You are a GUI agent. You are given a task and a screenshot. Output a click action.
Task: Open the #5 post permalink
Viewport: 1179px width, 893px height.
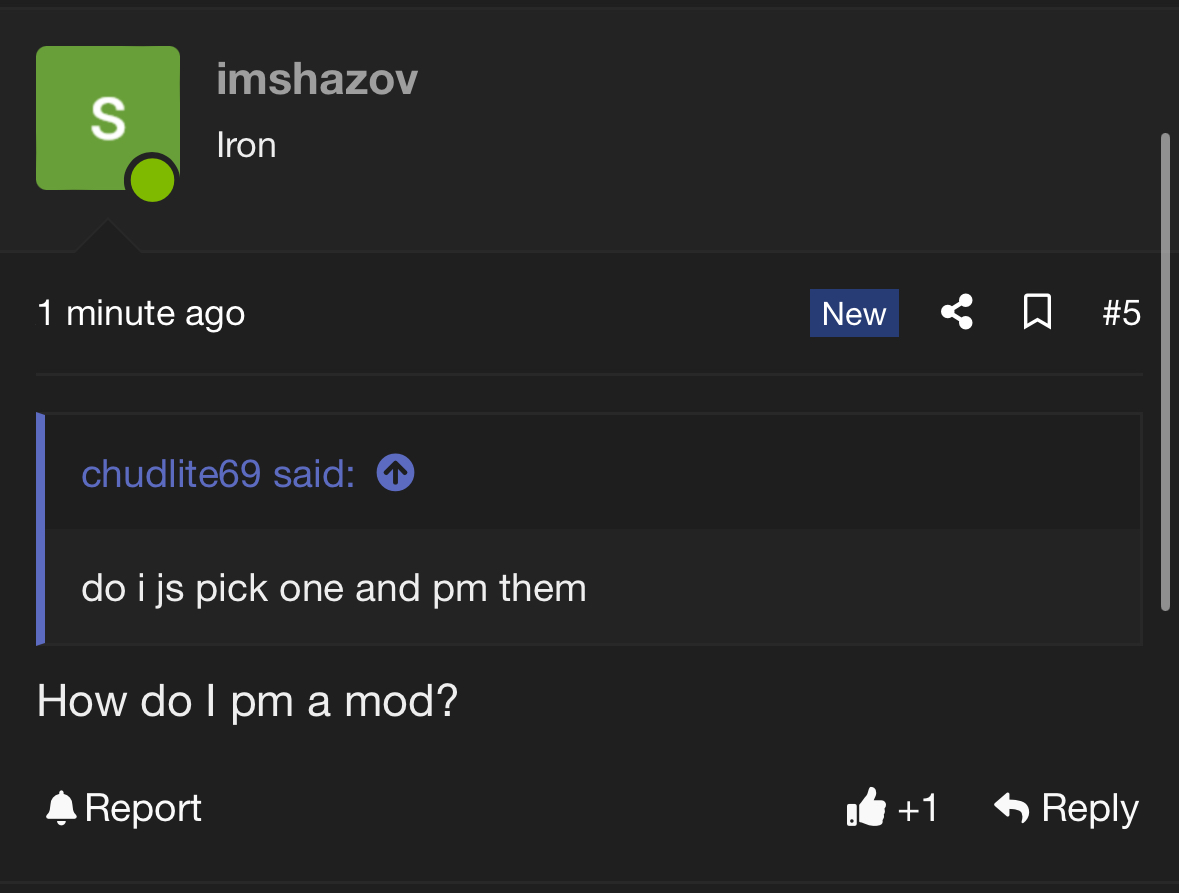click(1121, 313)
